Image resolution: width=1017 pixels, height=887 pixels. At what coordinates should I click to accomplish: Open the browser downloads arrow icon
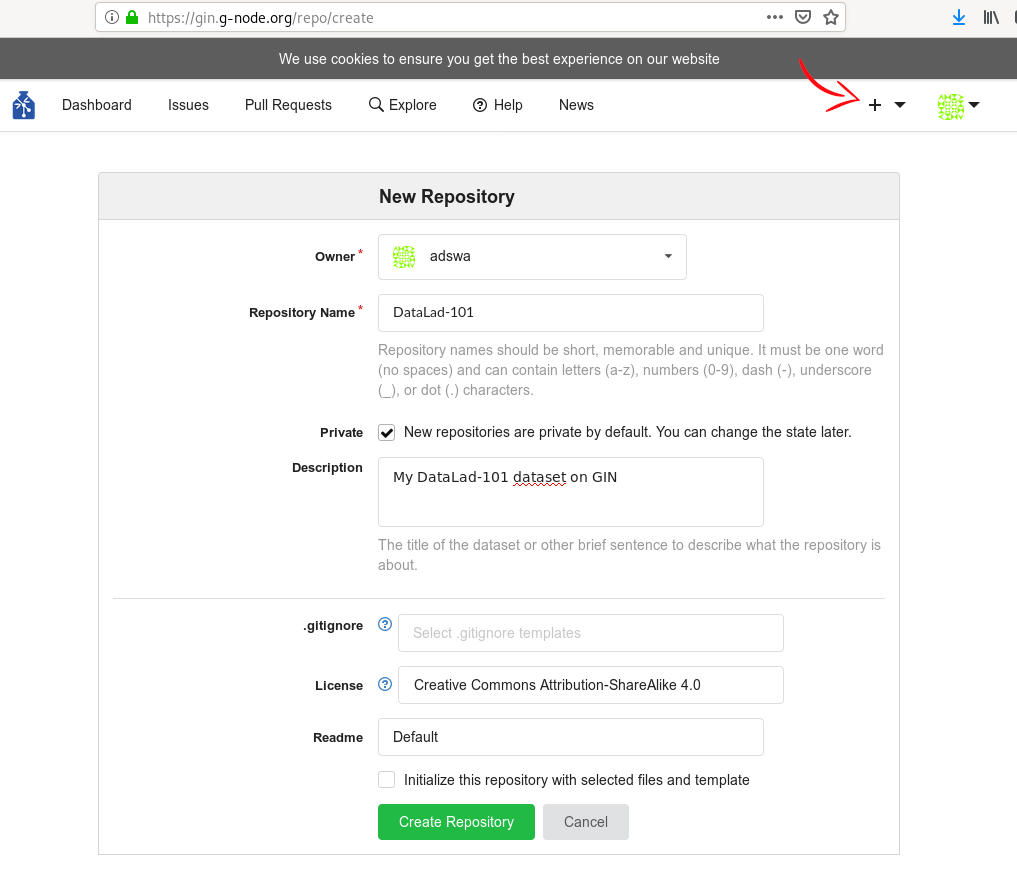[959, 17]
